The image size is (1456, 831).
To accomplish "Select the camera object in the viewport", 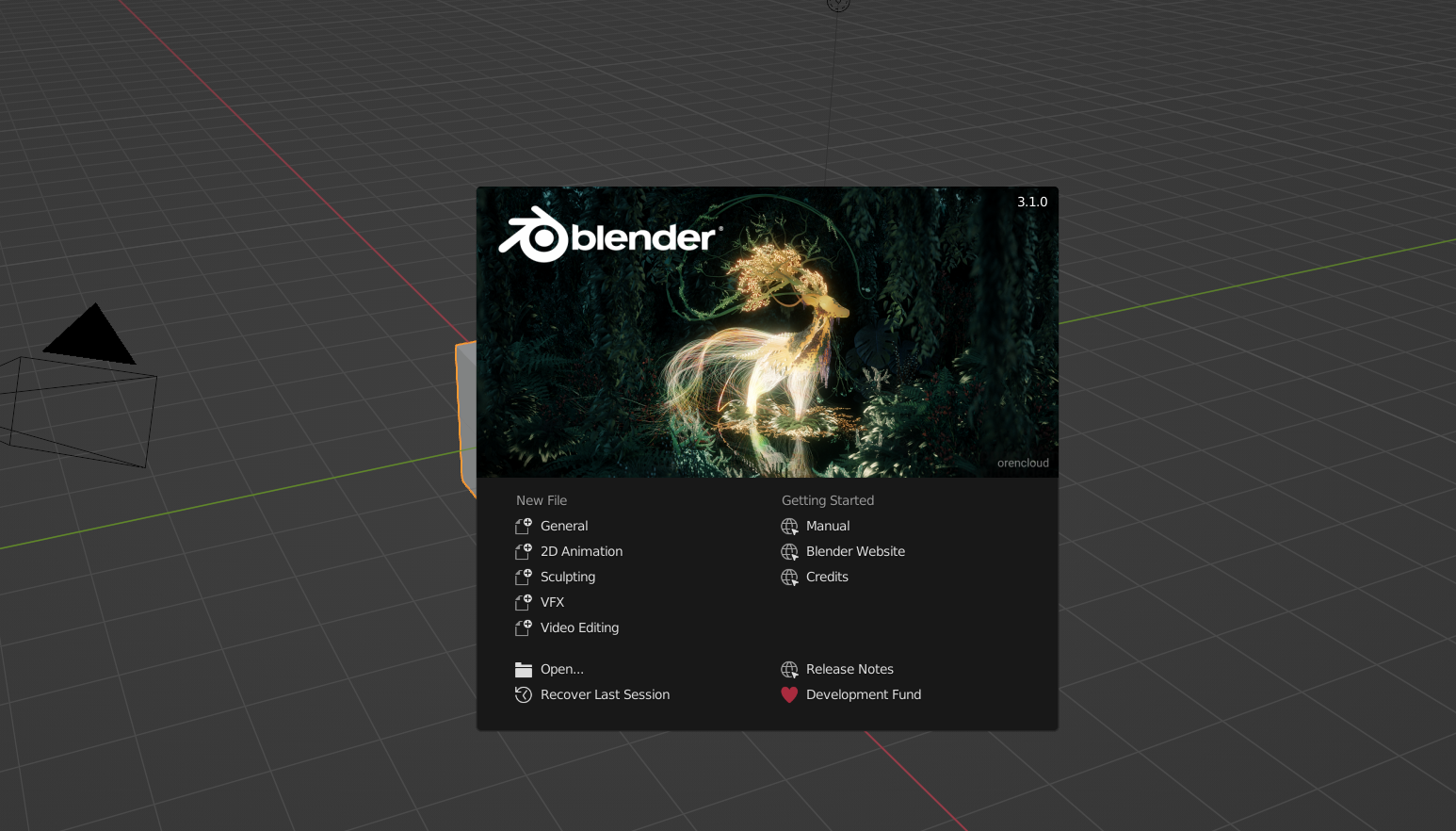I will [77, 386].
